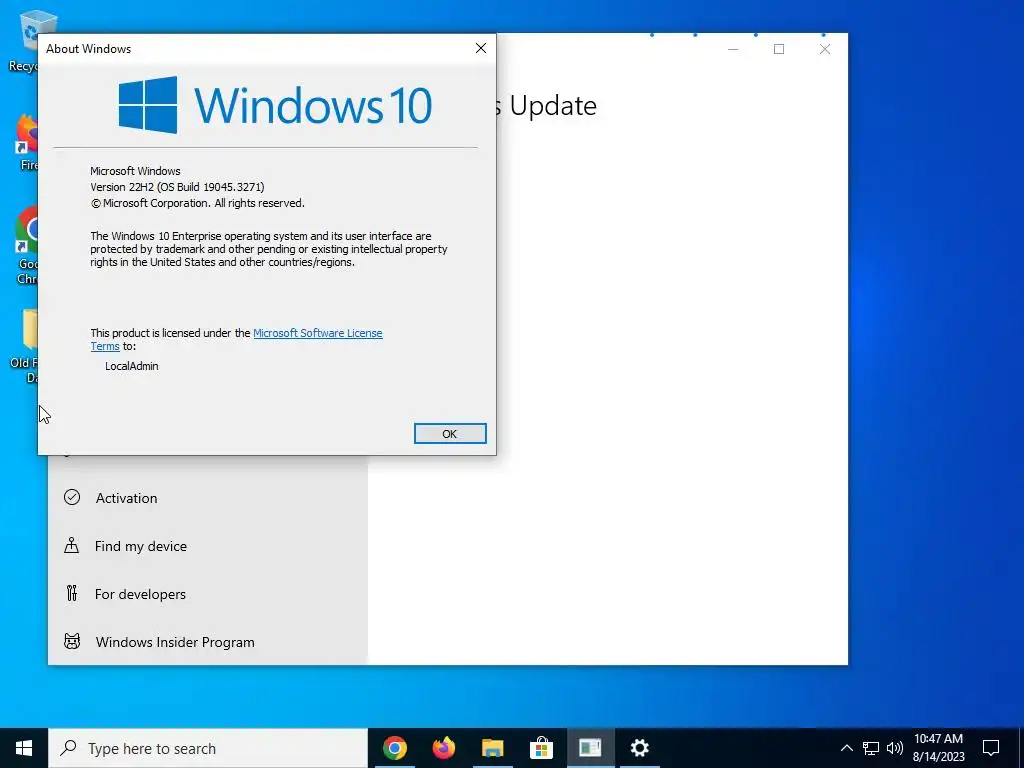Open Microsoft Store from taskbar

pos(541,748)
